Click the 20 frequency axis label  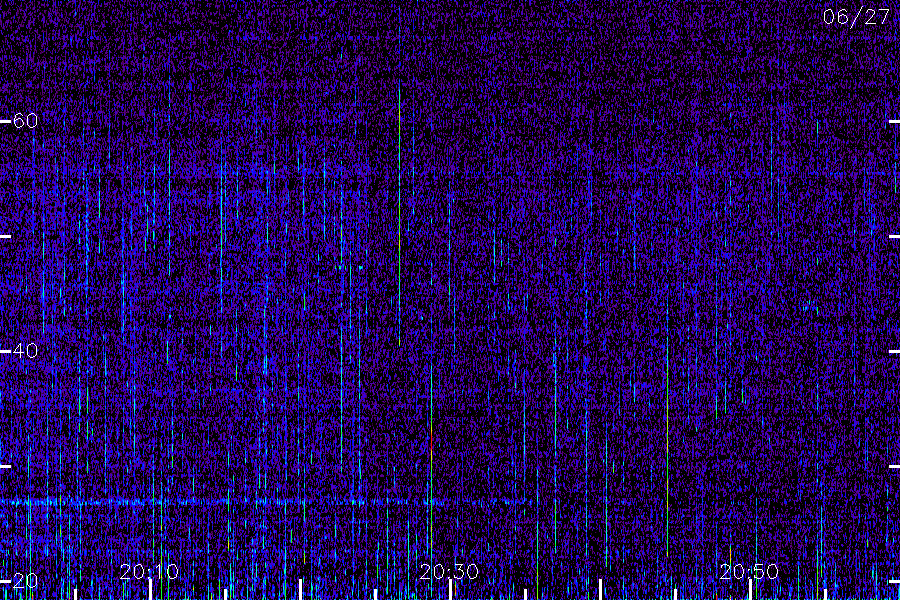point(25,580)
